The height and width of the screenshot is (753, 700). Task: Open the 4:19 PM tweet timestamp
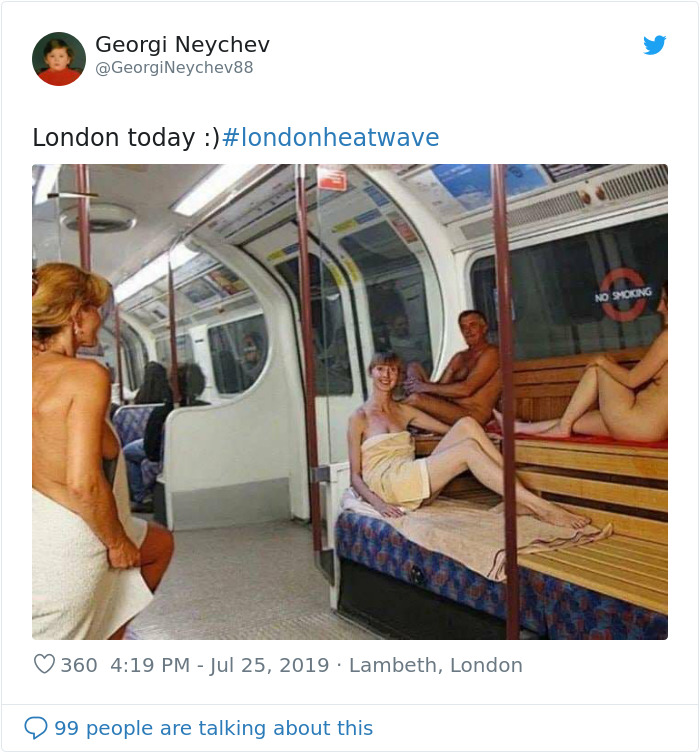pyautogui.click(x=150, y=665)
